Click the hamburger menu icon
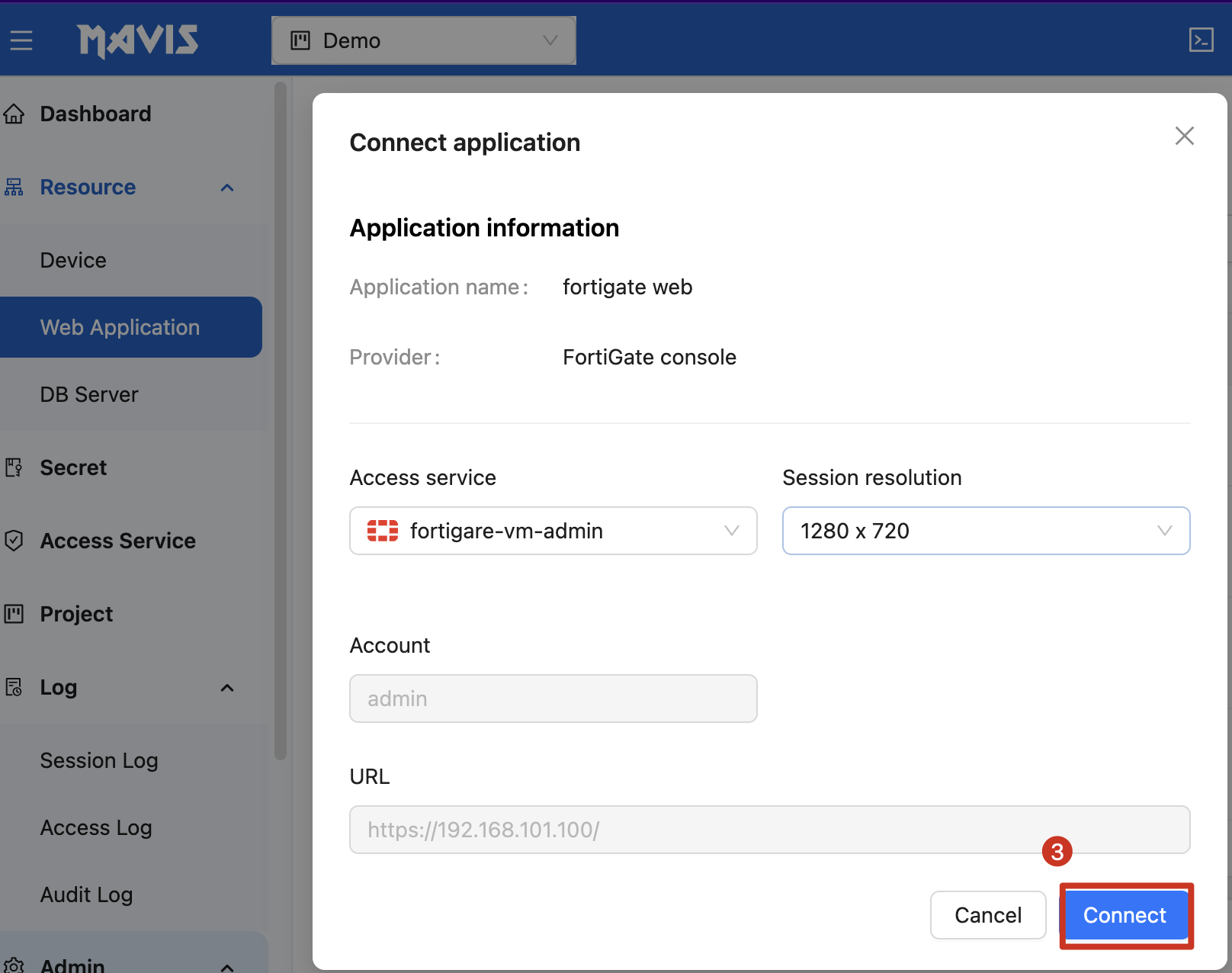1232x973 pixels. tap(21, 40)
